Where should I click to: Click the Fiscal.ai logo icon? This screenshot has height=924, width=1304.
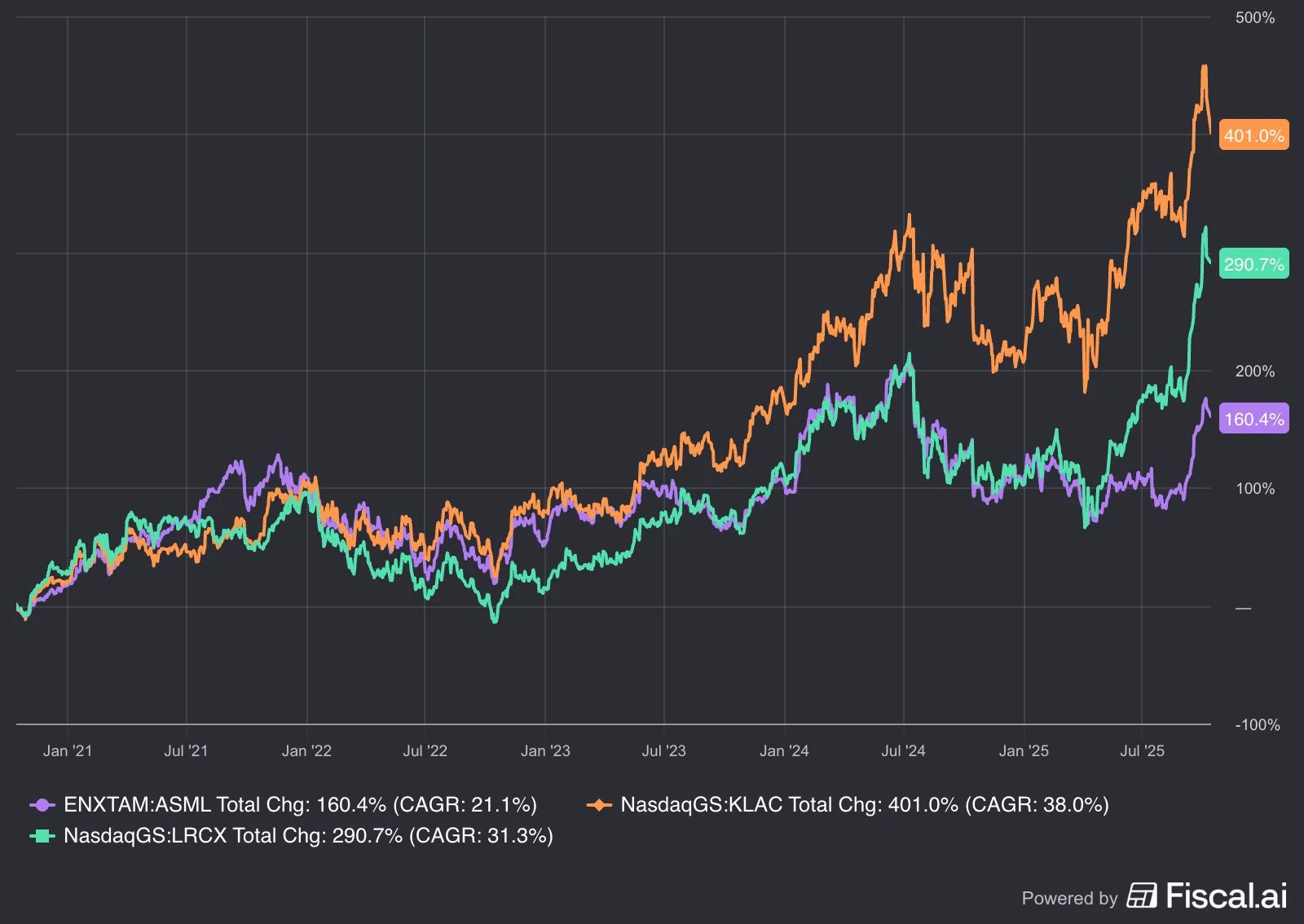click(1142, 895)
